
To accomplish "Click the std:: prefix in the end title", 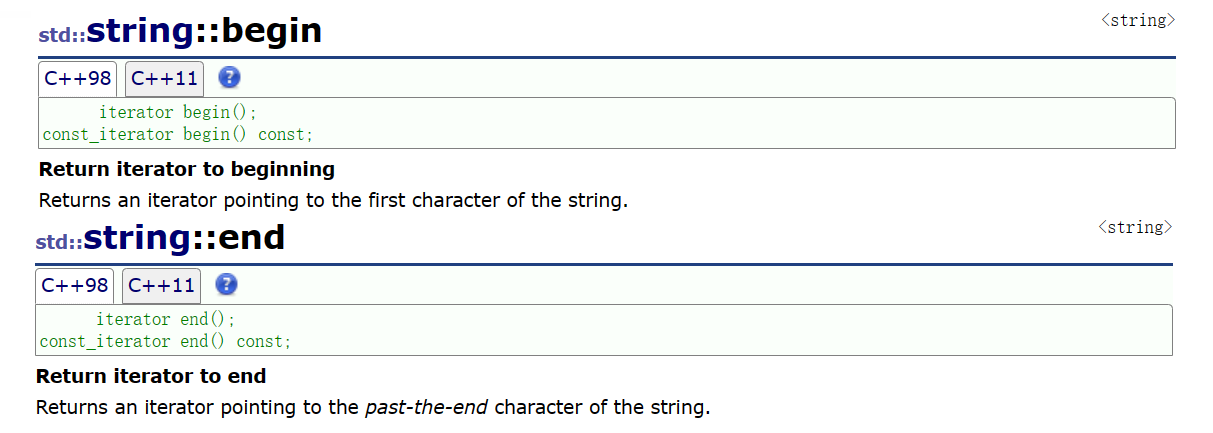I will pos(59,242).
